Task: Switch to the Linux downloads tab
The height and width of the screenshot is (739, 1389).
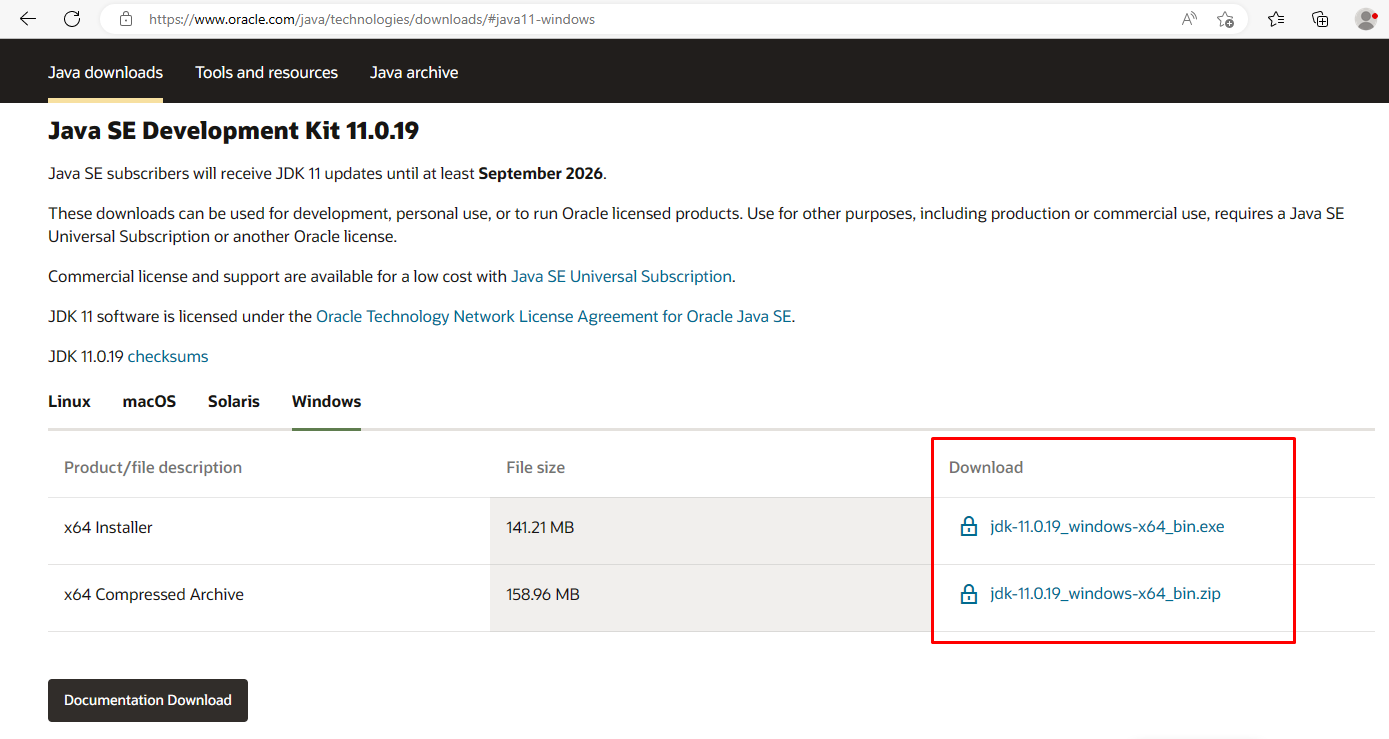Action: [69, 401]
